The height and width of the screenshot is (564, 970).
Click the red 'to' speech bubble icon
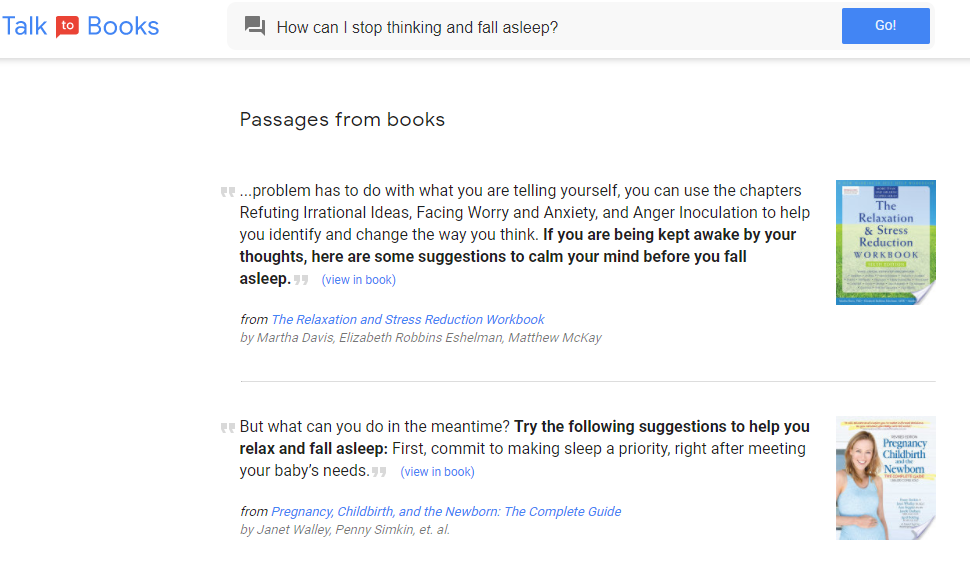tap(67, 27)
